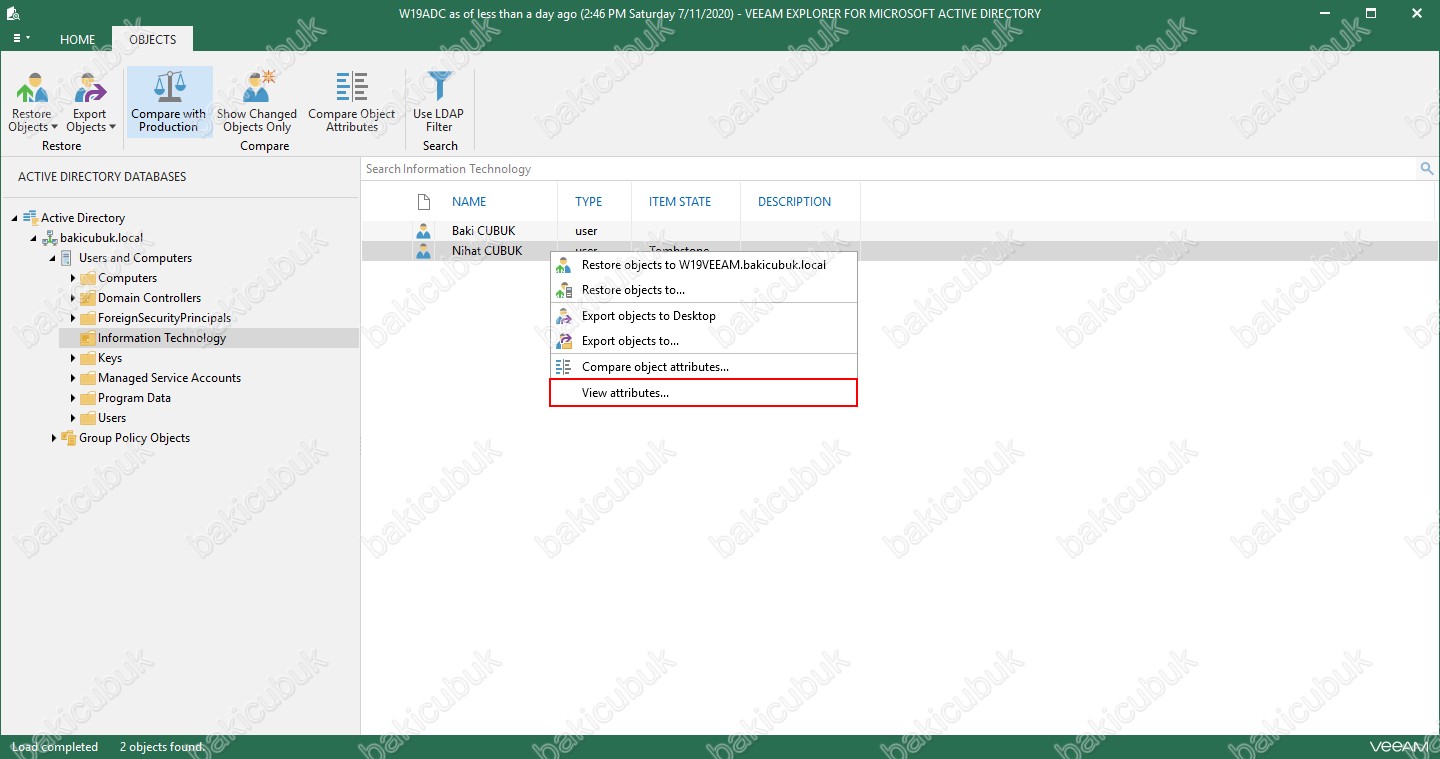Click the Information Technology folder icon
Viewport: 1440px width, 759px height.
87,338
